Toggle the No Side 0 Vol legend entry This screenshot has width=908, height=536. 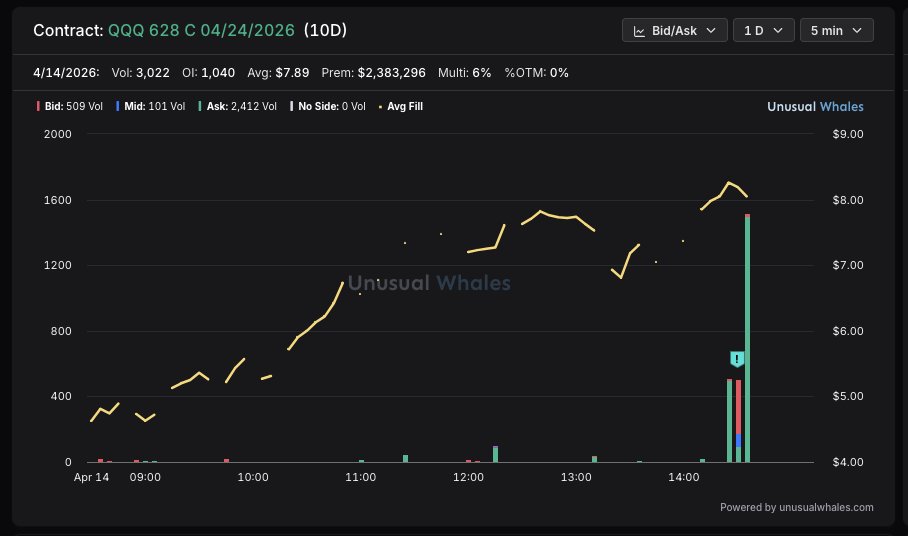328,107
